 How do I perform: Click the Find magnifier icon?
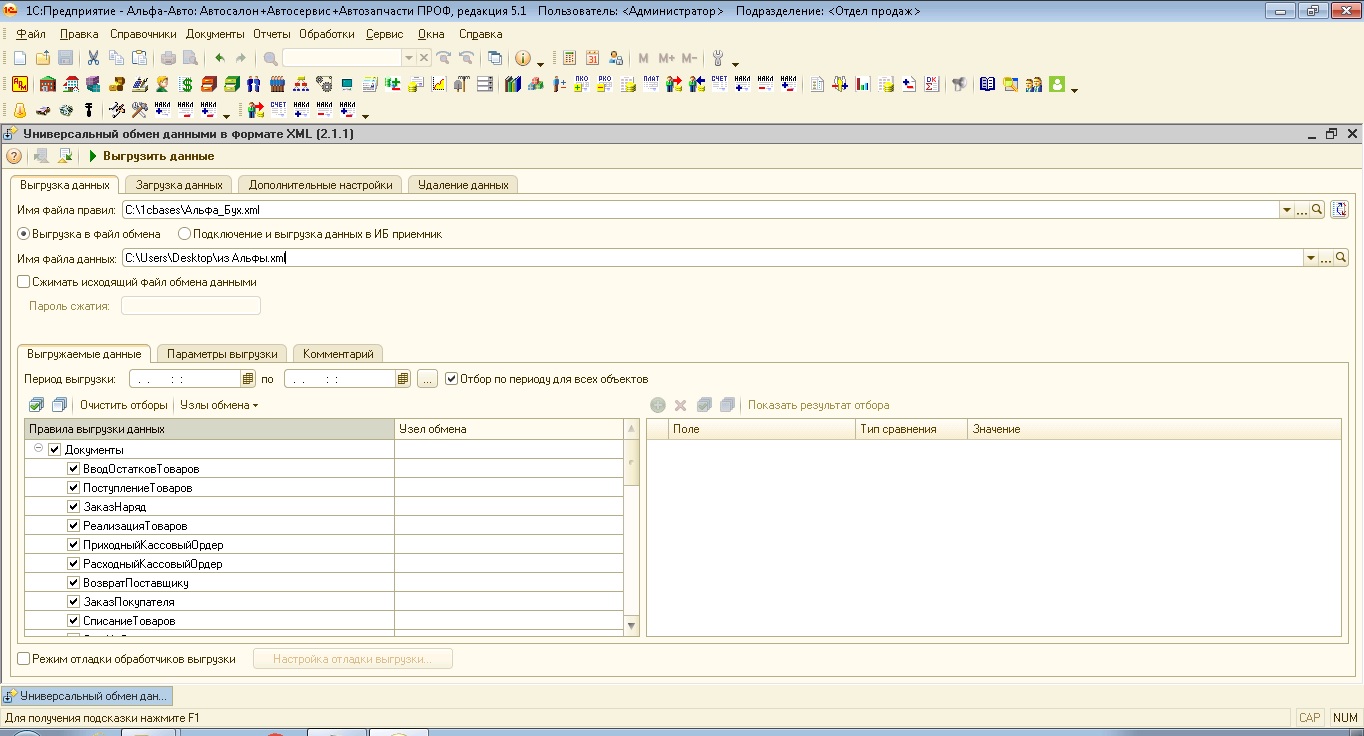(270, 58)
